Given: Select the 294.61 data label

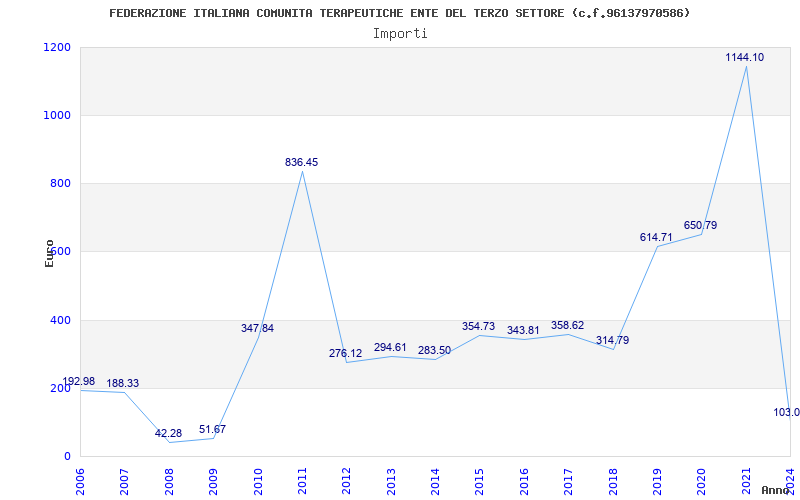Looking at the screenshot, I should coord(390,348).
